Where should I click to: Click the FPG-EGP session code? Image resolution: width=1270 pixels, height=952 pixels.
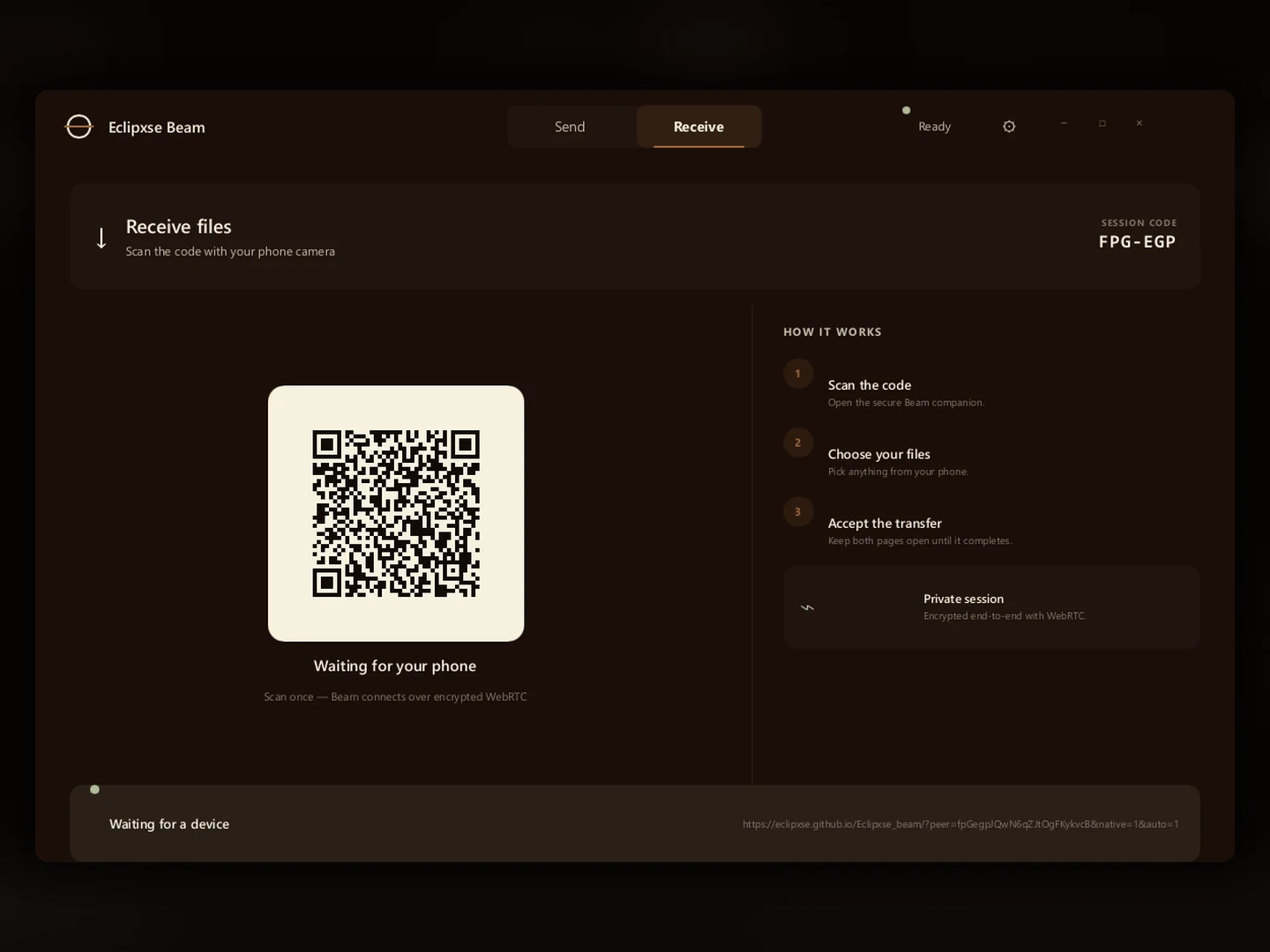tap(1137, 242)
